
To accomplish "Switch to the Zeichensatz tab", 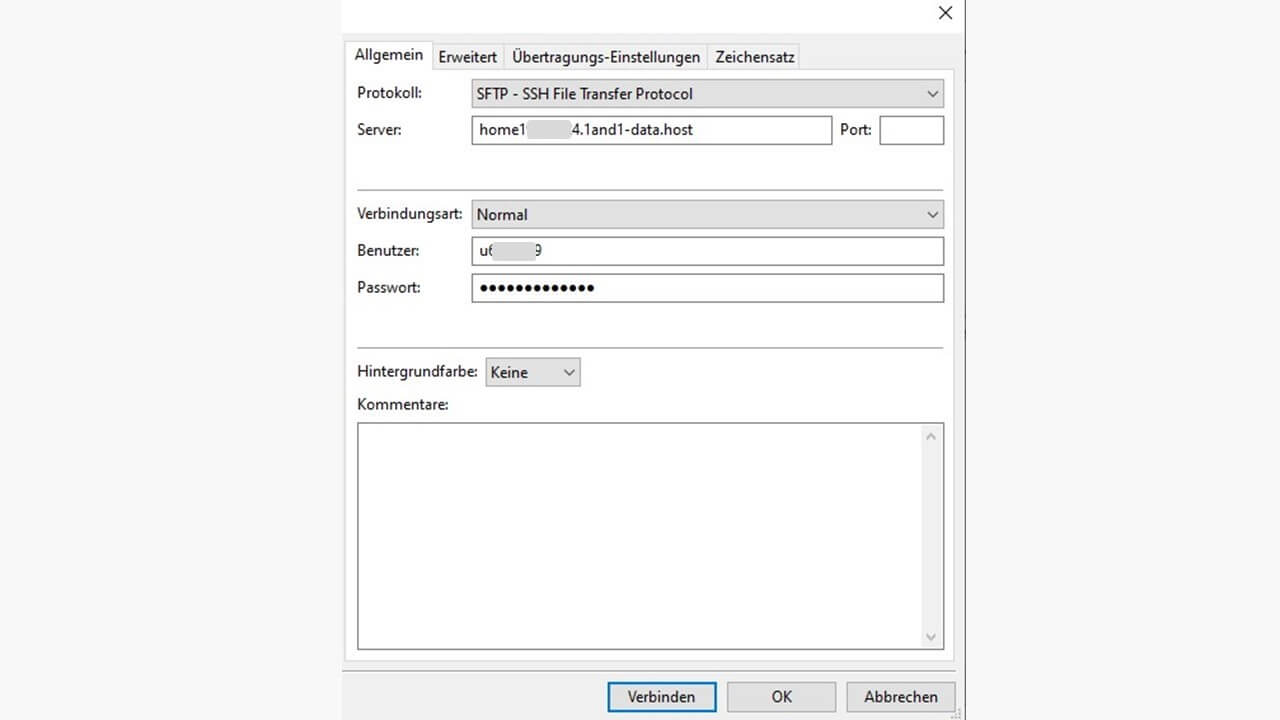I will click(755, 57).
